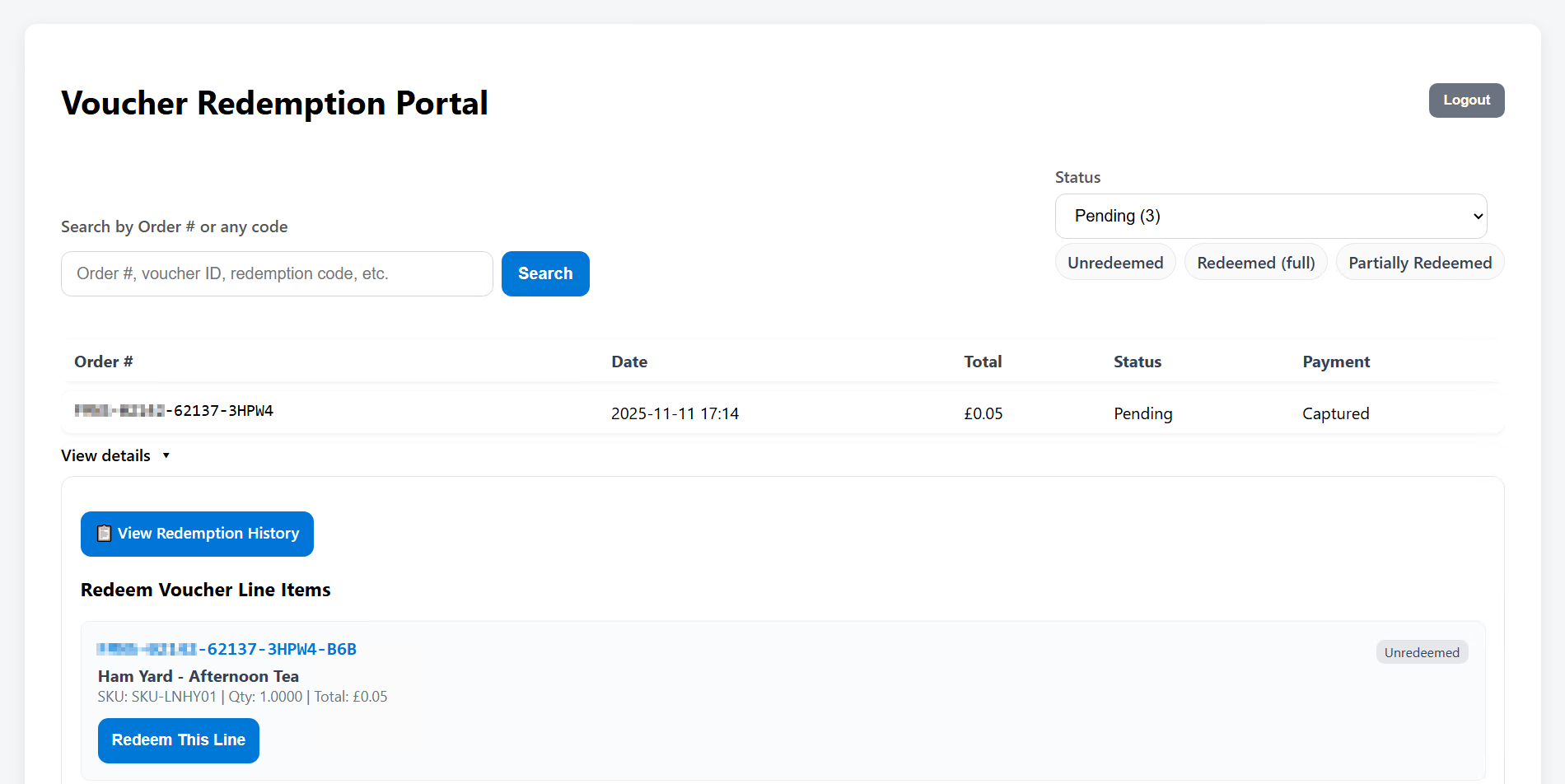1565x784 pixels.
Task: Click the Status column header in table
Action: (1137, 362)
